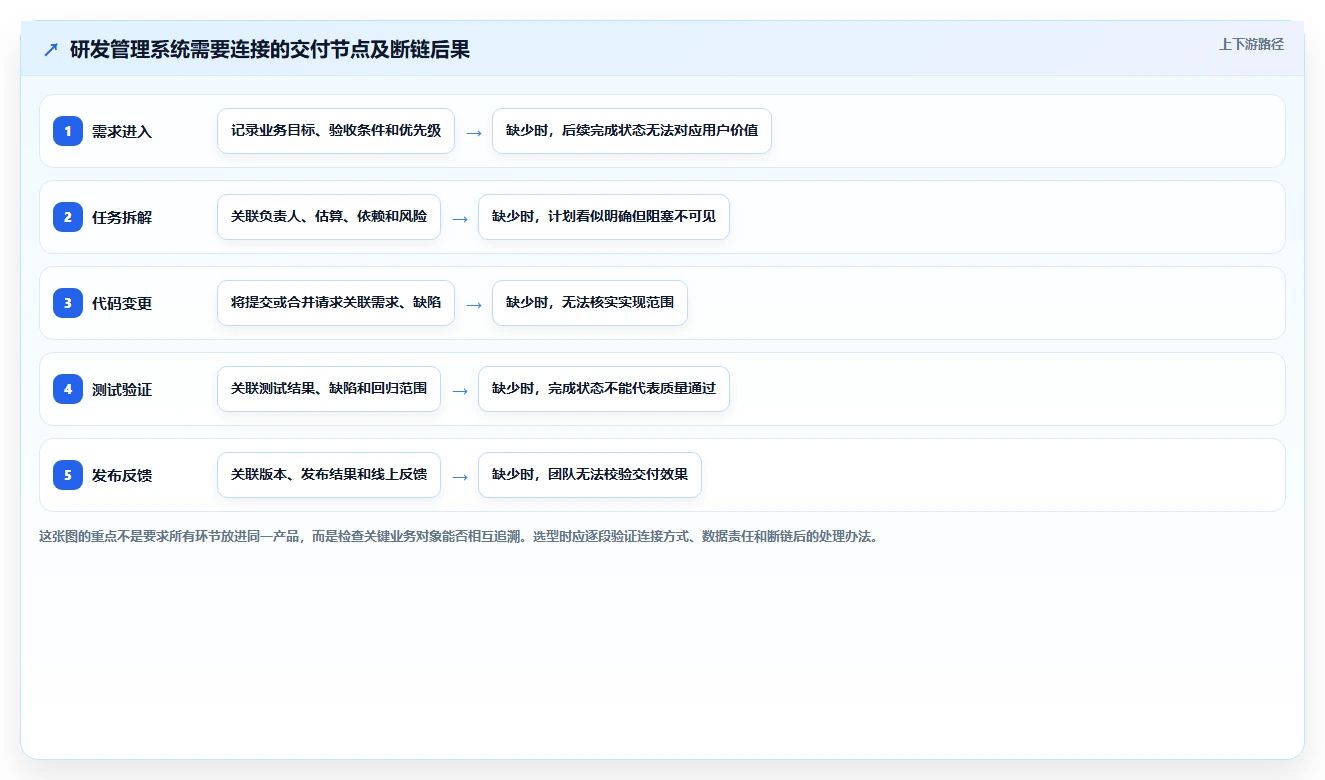This screenshot has width=1325, height=780.
Task: Click the diagonal arrow icon beside the title
Action: pos(51,50)
